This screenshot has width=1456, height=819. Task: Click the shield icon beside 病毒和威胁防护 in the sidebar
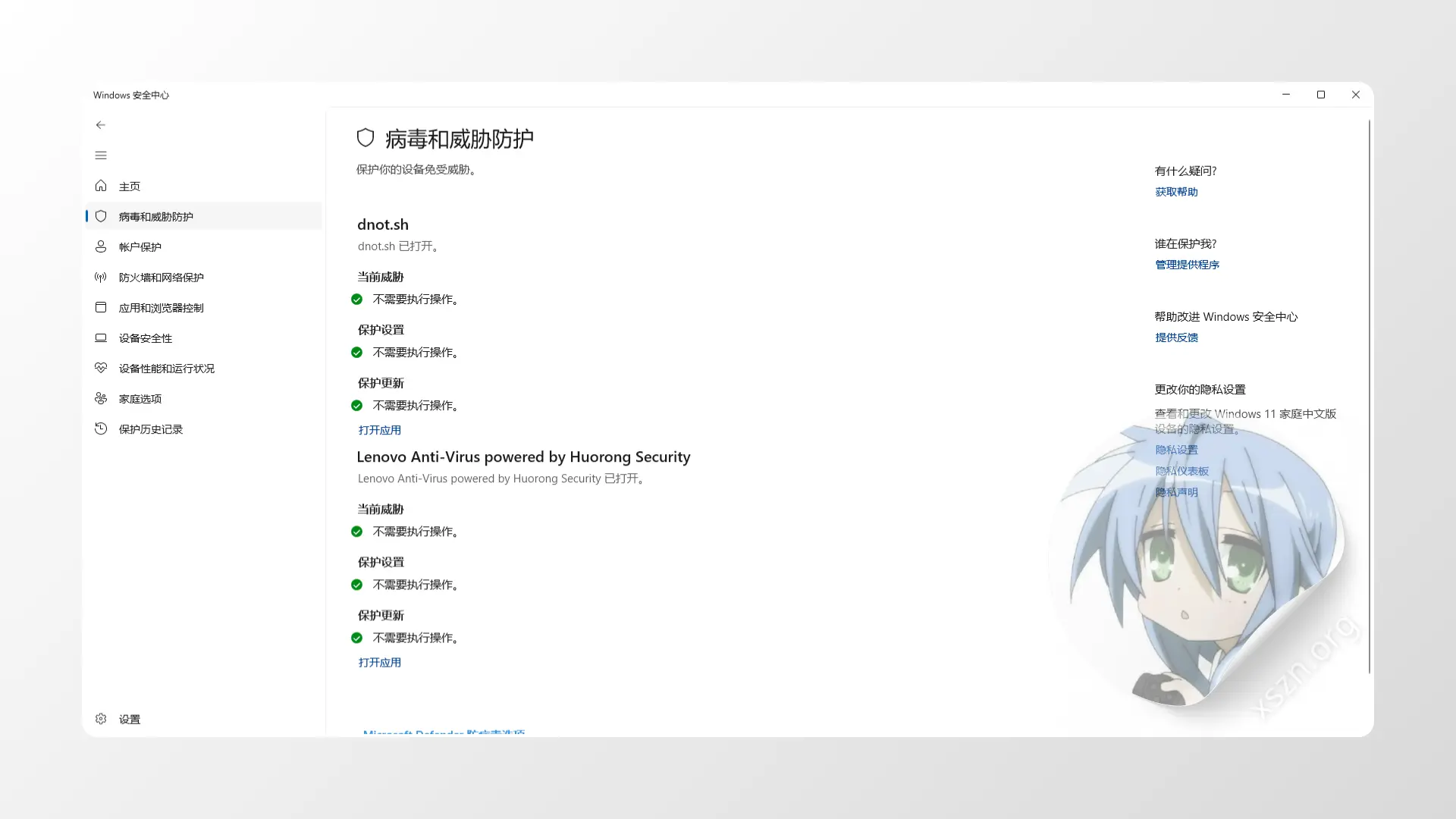[x=101, y=216]
